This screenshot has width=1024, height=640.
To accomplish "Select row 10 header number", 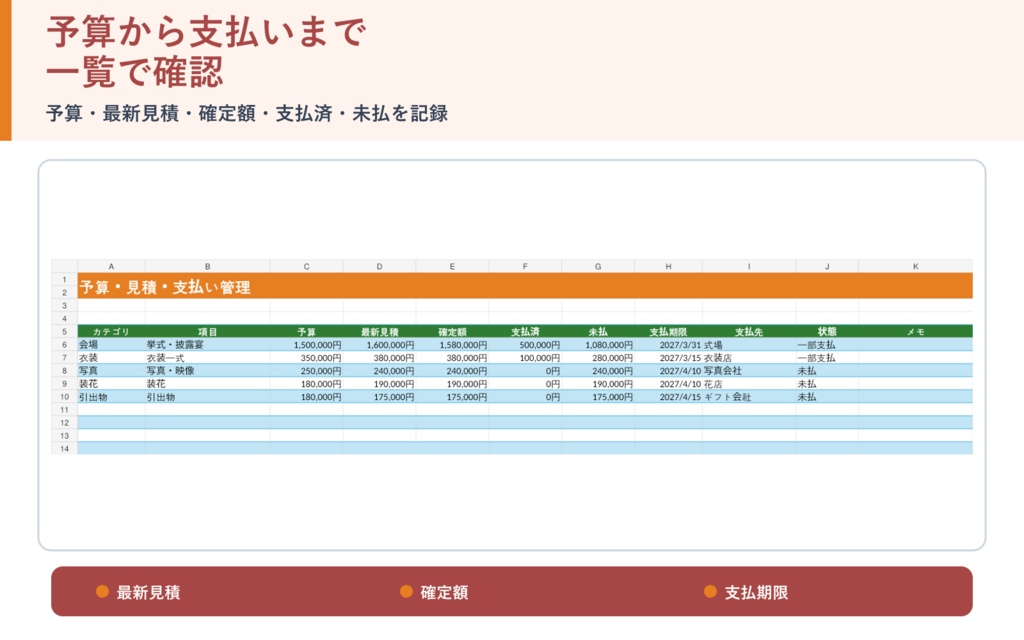I will (x=64, y=396).
